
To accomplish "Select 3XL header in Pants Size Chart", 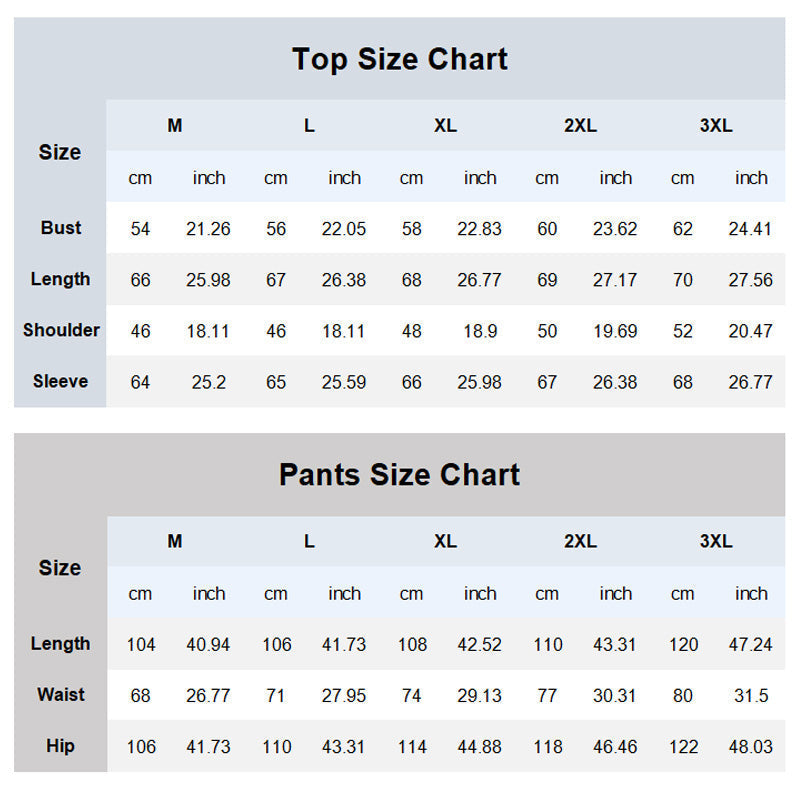I will 716,541.
